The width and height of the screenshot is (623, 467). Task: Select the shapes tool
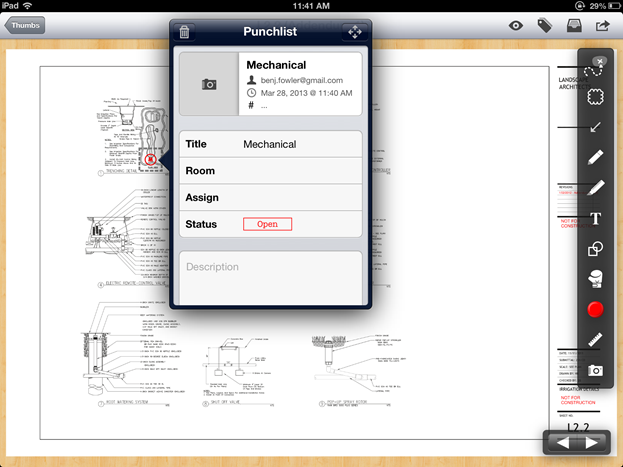[595, 248]
